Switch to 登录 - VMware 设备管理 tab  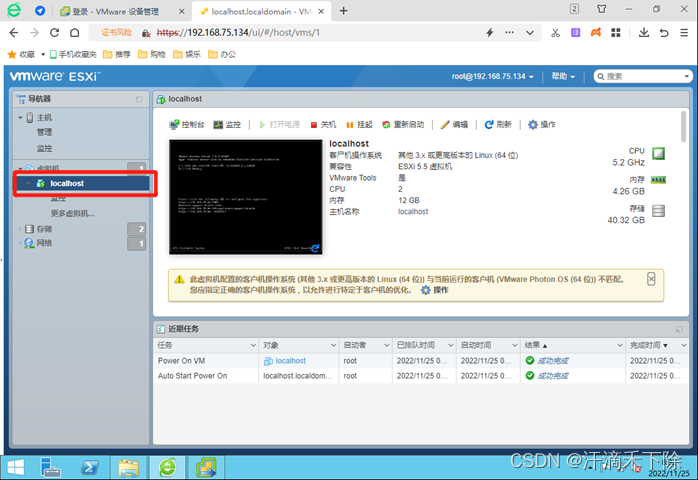tap(116, 12)
